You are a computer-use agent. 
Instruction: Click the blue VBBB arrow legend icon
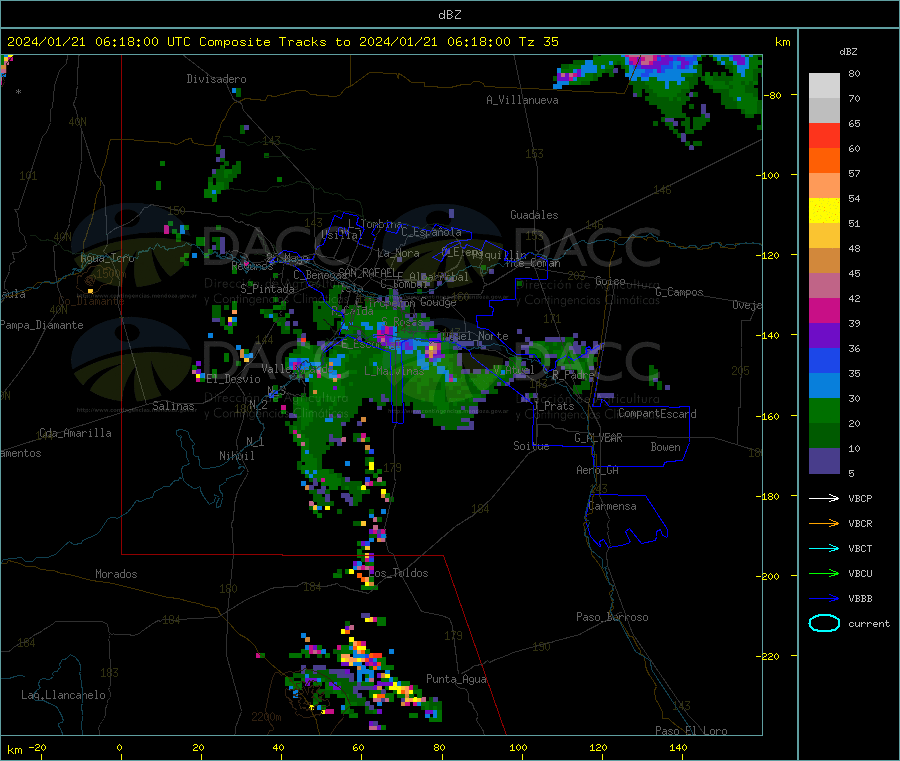point(824,599)
